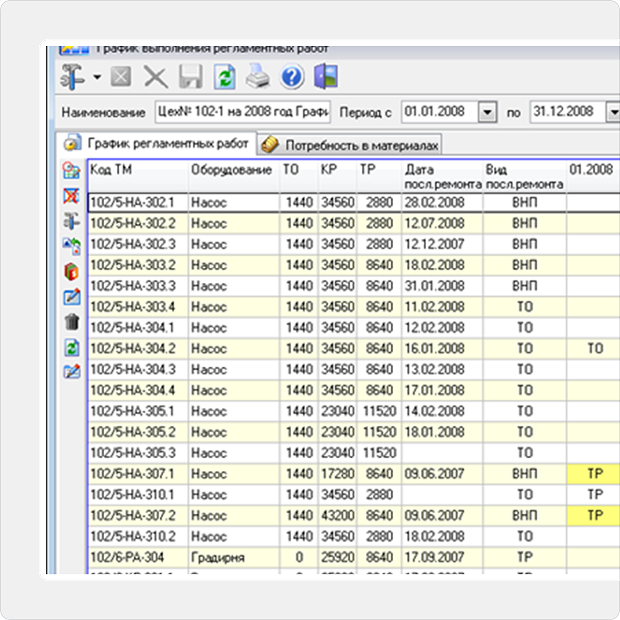Switch to Потребность в материалах tab
Image resolution: width=620 pixels, height=620 pixels.
pos(350,145)
